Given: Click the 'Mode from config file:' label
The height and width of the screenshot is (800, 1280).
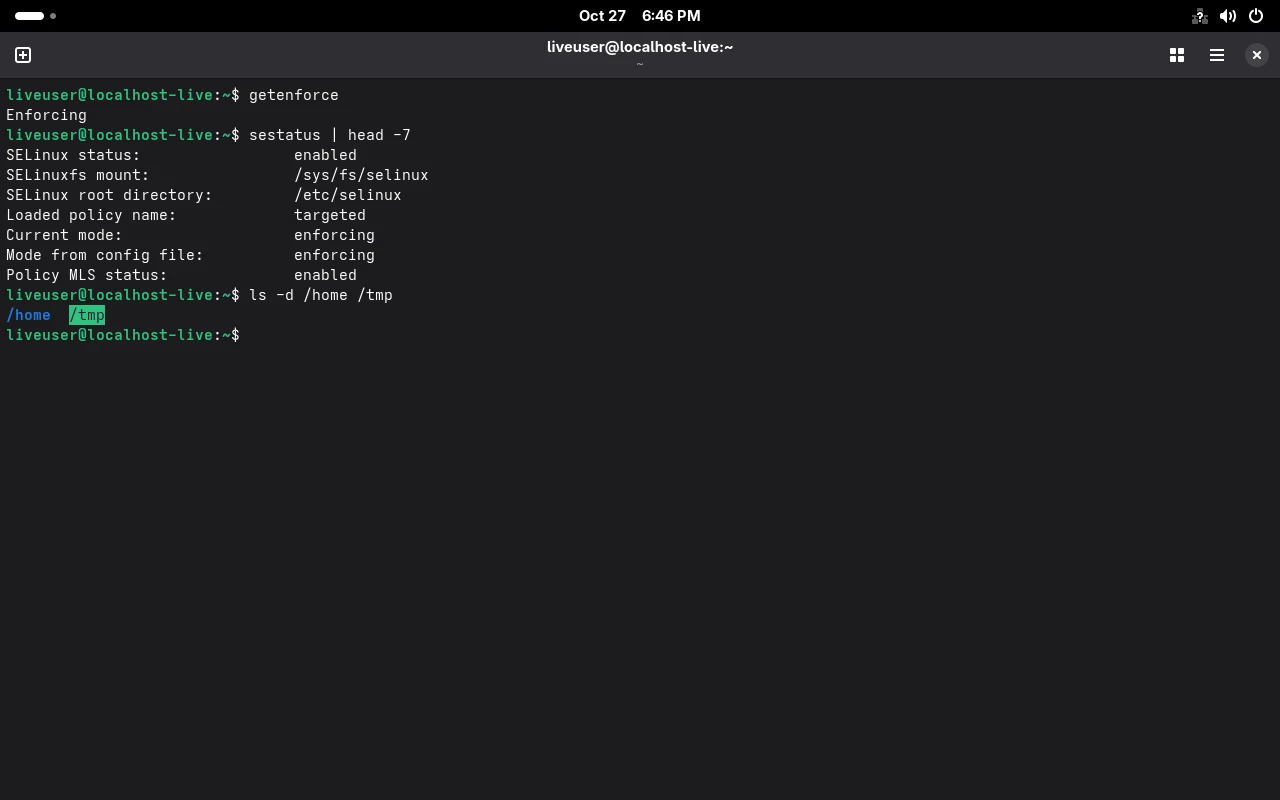Looking at the screenshot, I should tap(105, 255).
